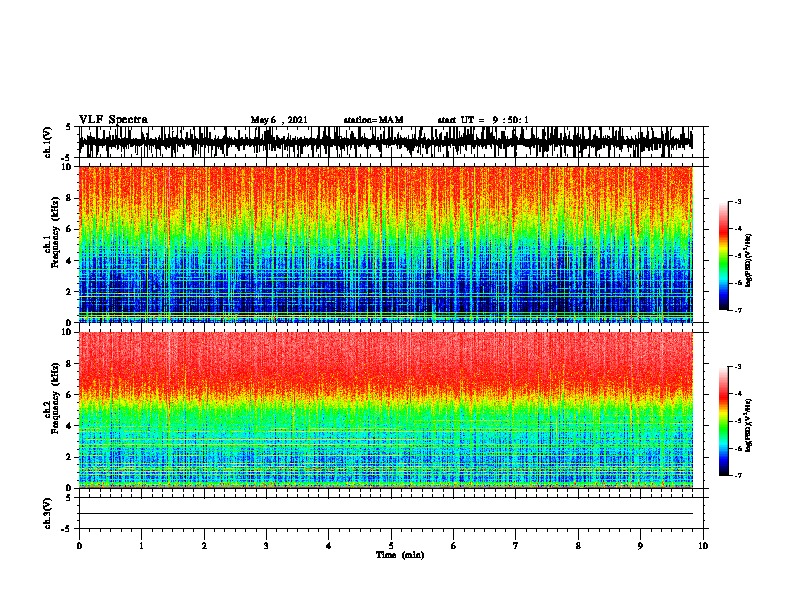This screenshot has height=612, width=792.
Task: Click the time axis tick label reading 10
Action: coord(703,545)
